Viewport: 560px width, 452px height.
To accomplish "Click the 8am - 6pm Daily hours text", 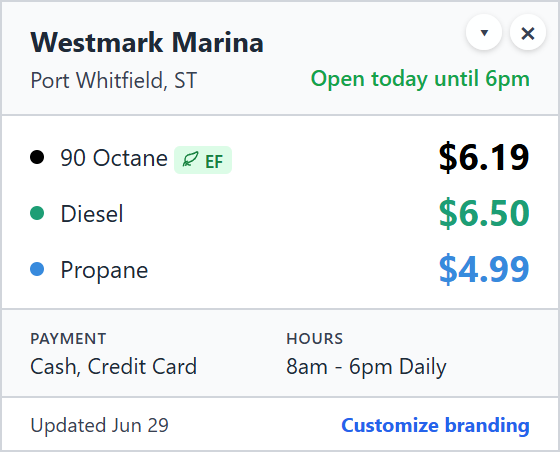I will tap(366, 367).
